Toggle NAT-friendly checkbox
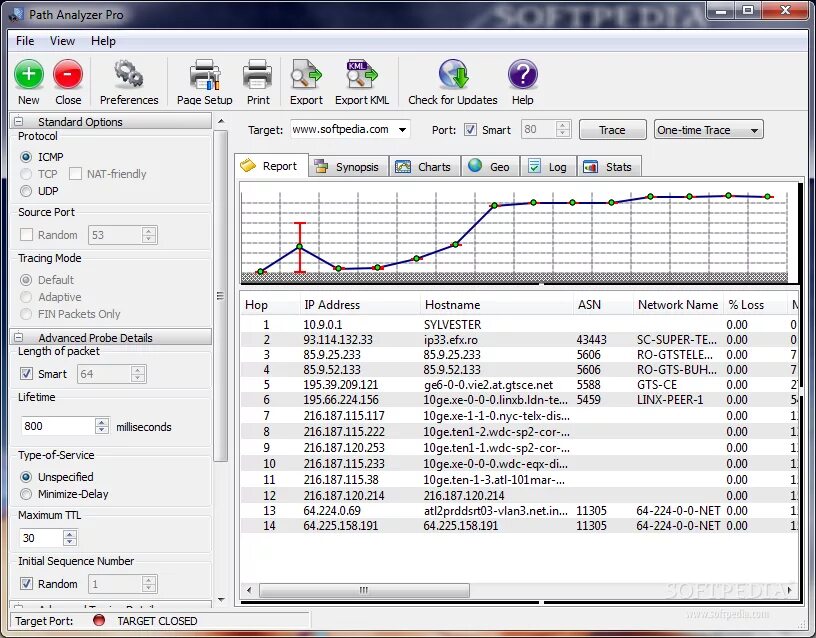Image resolution: width=816 pixels, height=638 pixels. click(x=75, y=174)
